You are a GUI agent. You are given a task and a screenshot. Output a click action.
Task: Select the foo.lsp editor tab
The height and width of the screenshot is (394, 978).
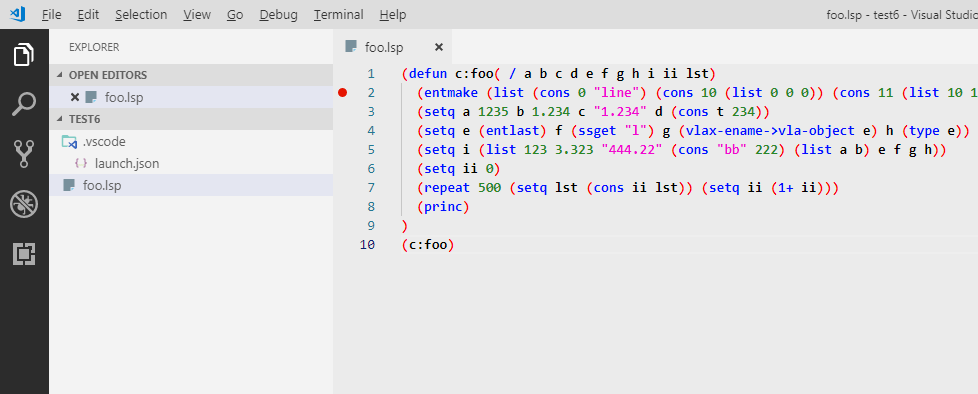pyautogui.click(x=393, y=47)
